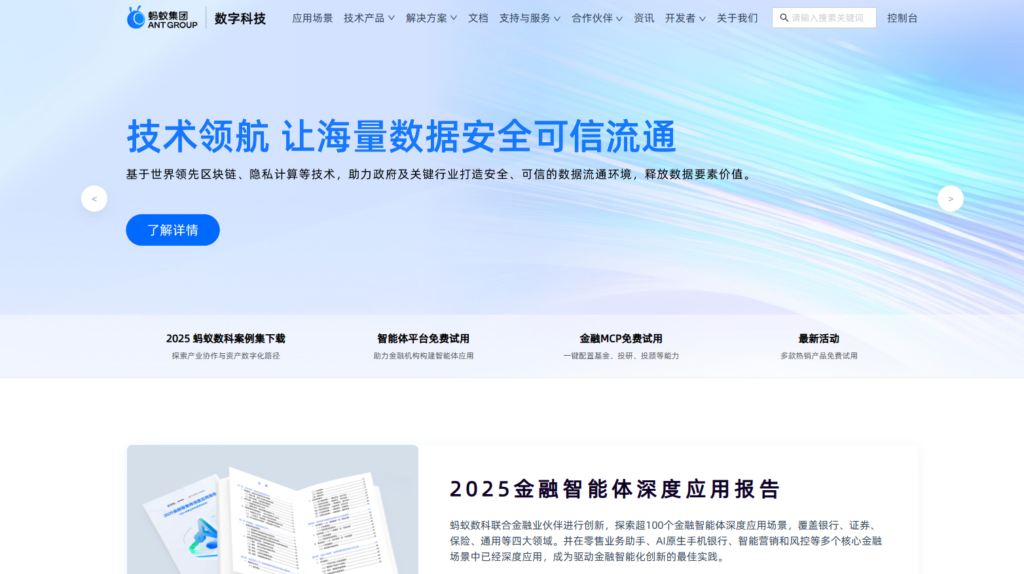Viewport: 1024px width, 574px height.
Task: Expand the 解决方案 dropdown menu
Action: click(x=431, y=18)
